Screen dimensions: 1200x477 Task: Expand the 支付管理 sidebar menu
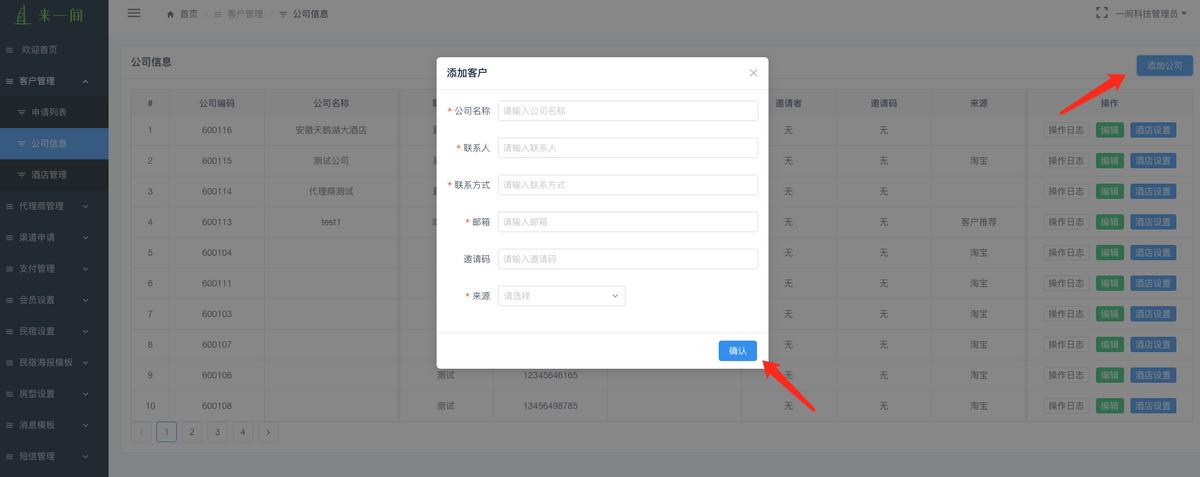(x=54, y=269)
